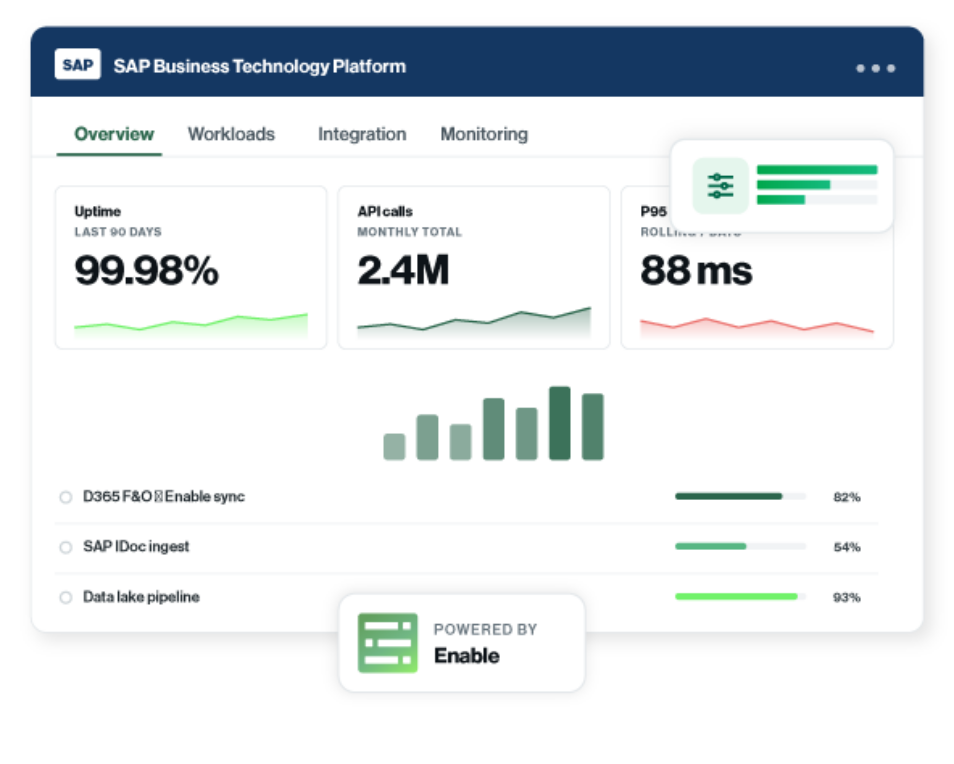This screenshot has height=764, width=954.
Task: Click the Data lake pipeline label
Action: pyautogui.click(x=141, y=596)
